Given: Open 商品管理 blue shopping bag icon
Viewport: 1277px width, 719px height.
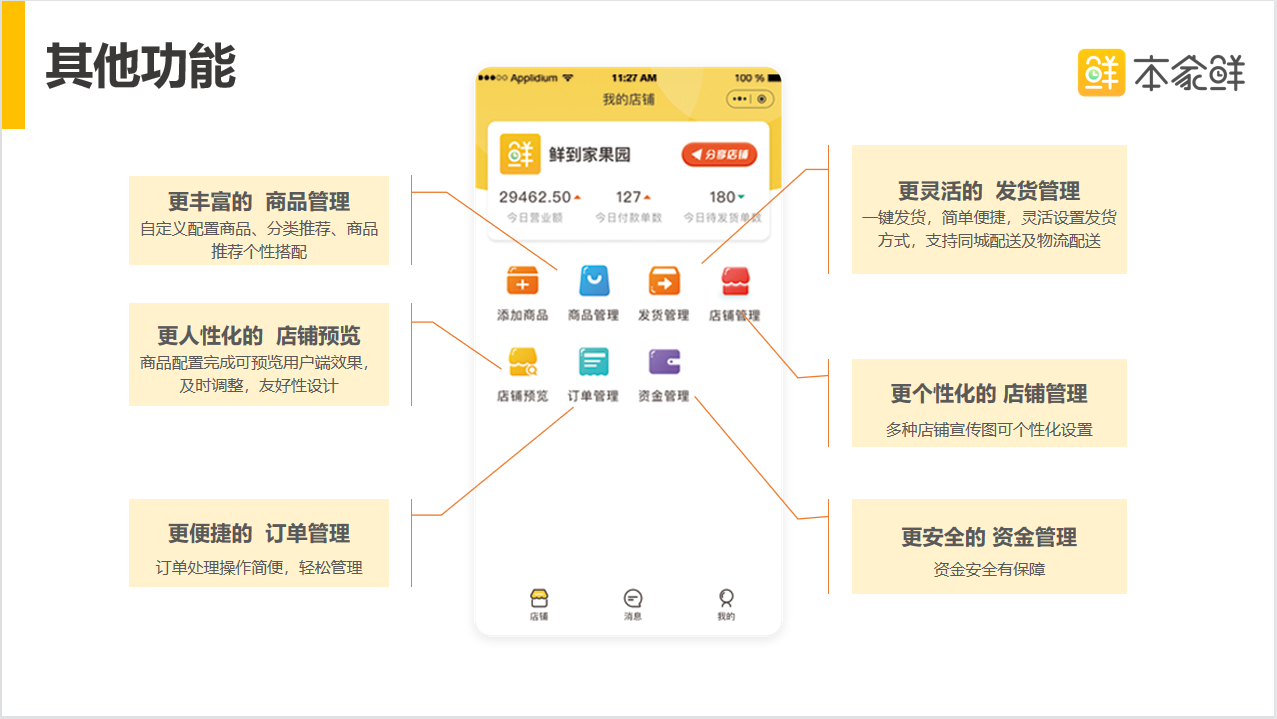Looking at the screenshot, I should click(593, 282).
